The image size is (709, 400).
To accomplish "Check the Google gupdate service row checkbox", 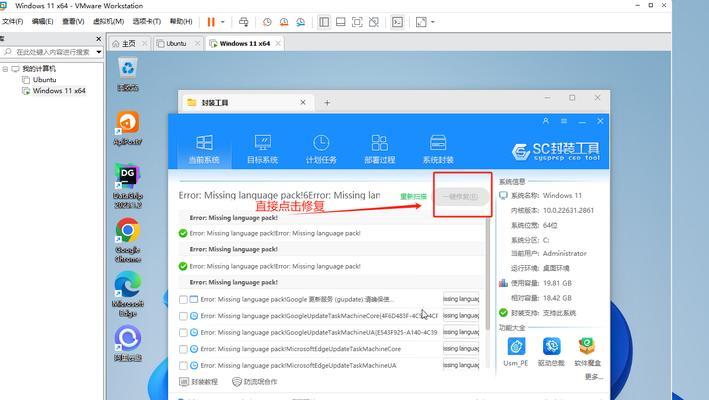I will [x=183, y=300].
